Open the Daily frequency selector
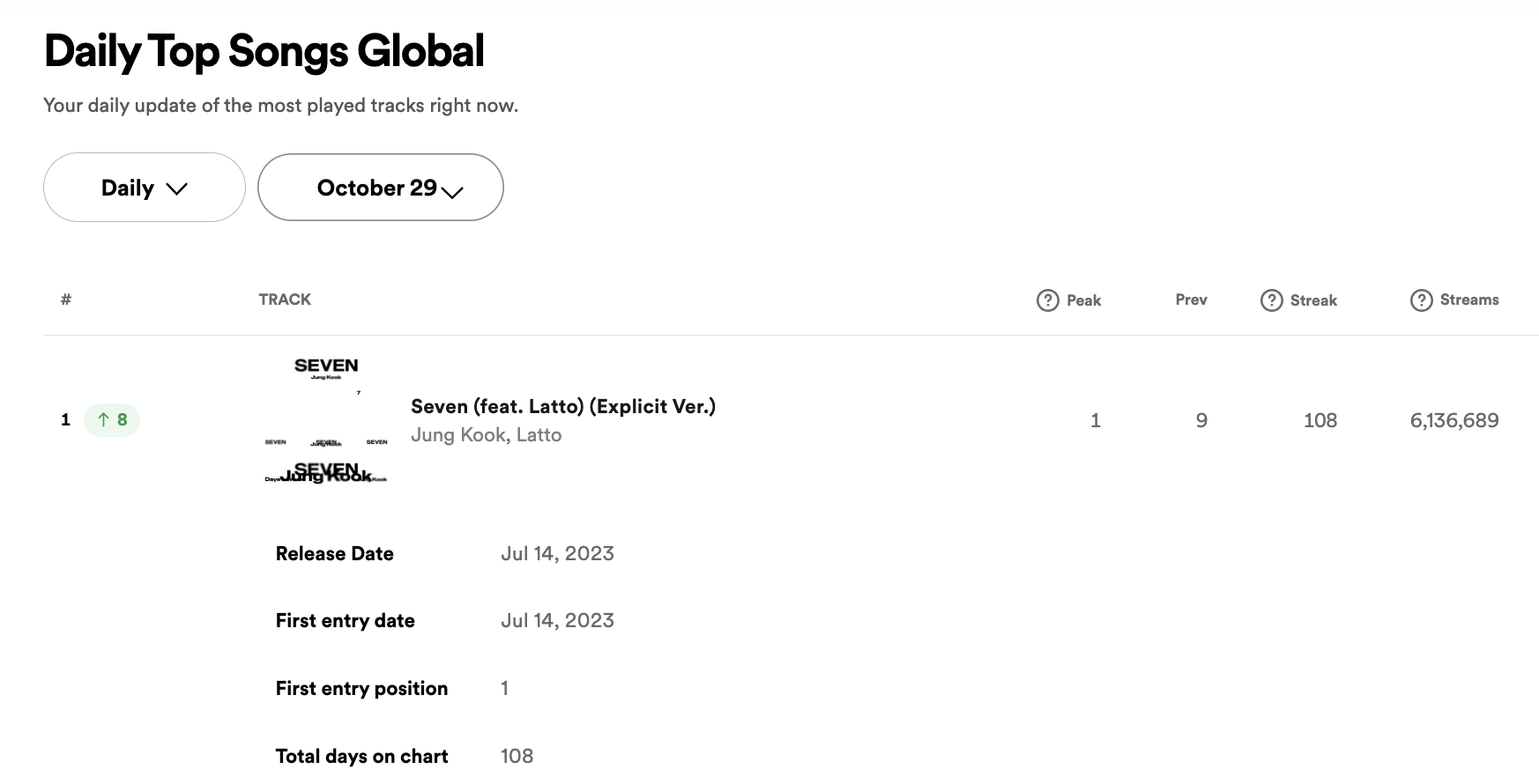Viewport: 1539px width, 784px height. pos(144,187)
